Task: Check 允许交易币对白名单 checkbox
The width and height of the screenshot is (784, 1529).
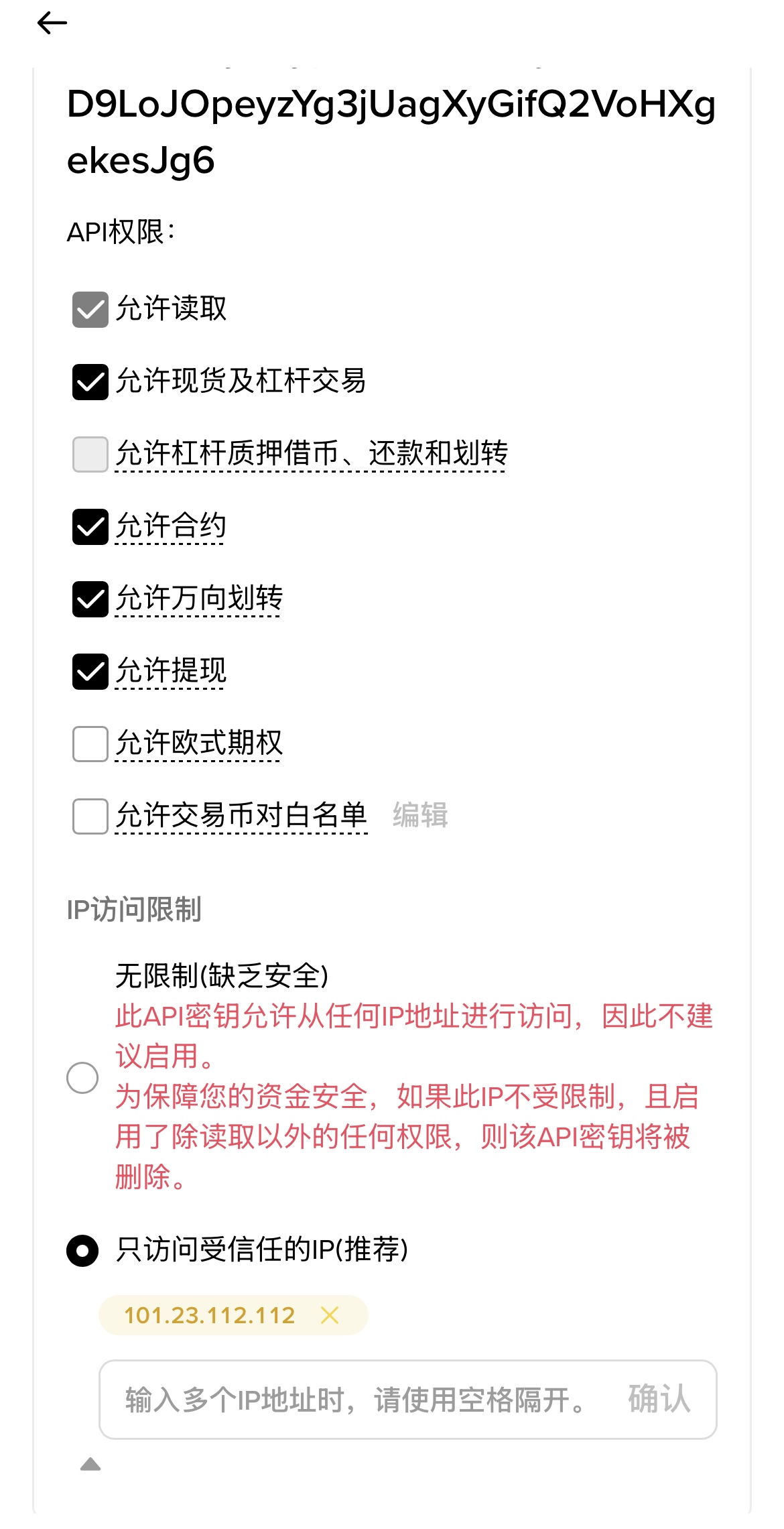Action: (90, 816)
